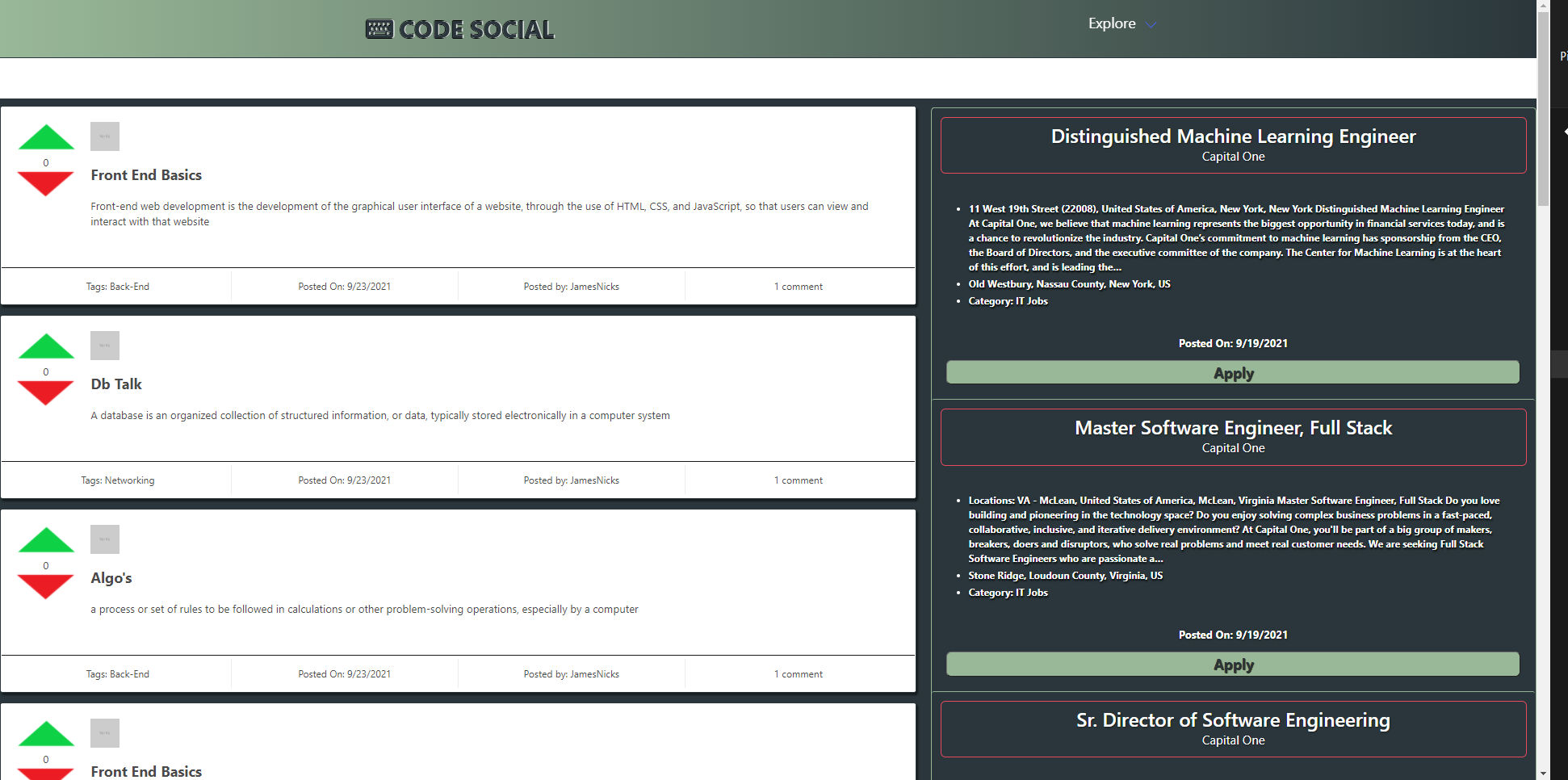Apply to Distinguished Machine Learning Engineer job
Screen dimensions: 1568x780
click(1233, 372)
